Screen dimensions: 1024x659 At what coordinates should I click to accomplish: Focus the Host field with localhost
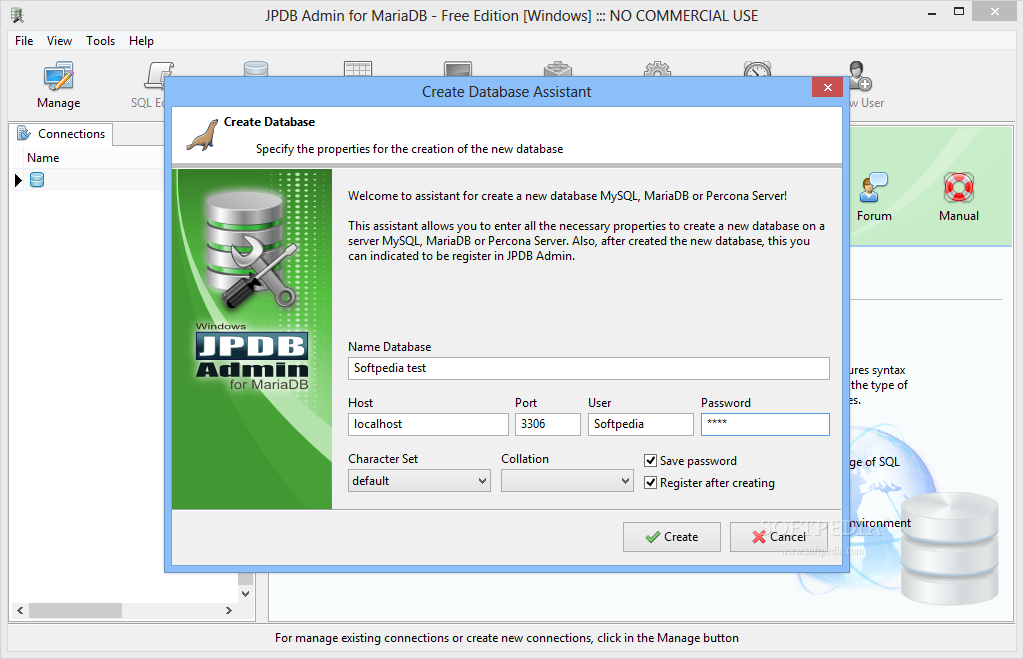[x=428, y=425]
